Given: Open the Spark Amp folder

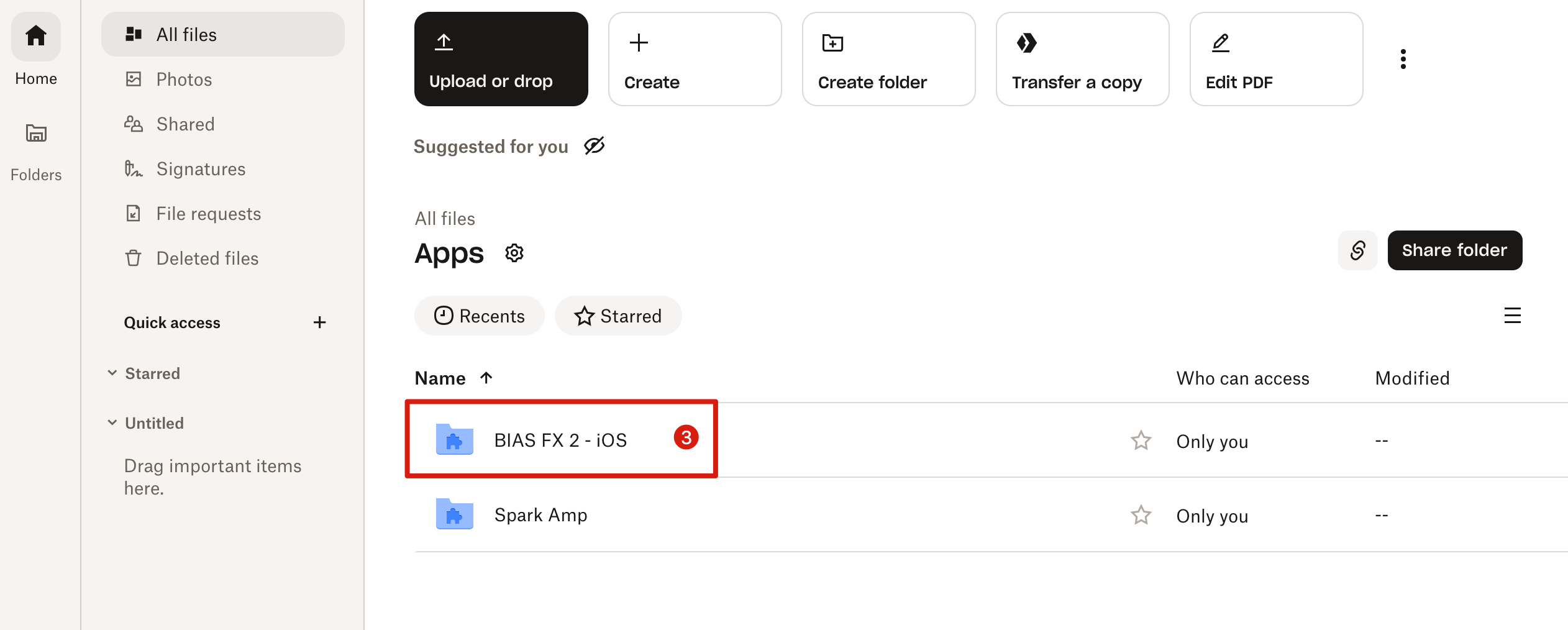Looking at the screenshot, I should click(541, 514).
